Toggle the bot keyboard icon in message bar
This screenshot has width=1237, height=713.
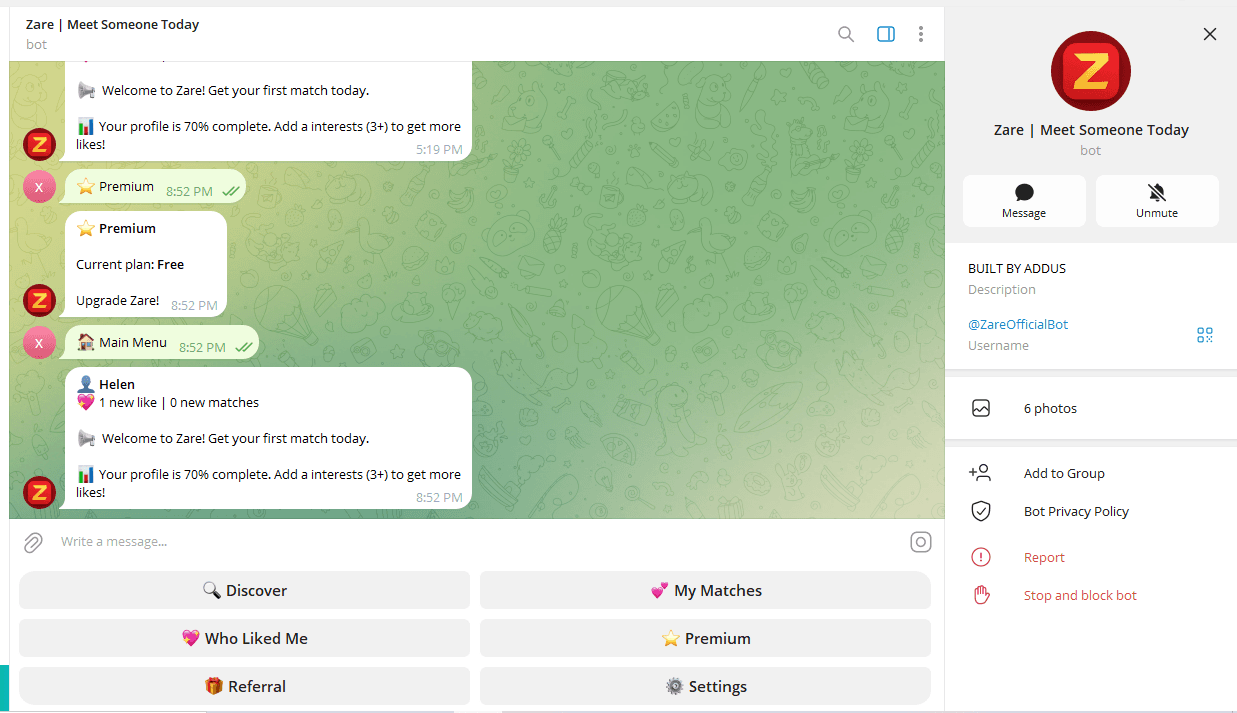coord(921,542)
